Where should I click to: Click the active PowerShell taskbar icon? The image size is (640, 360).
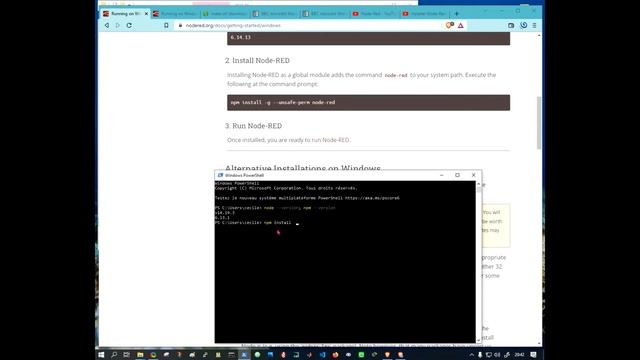244,355
